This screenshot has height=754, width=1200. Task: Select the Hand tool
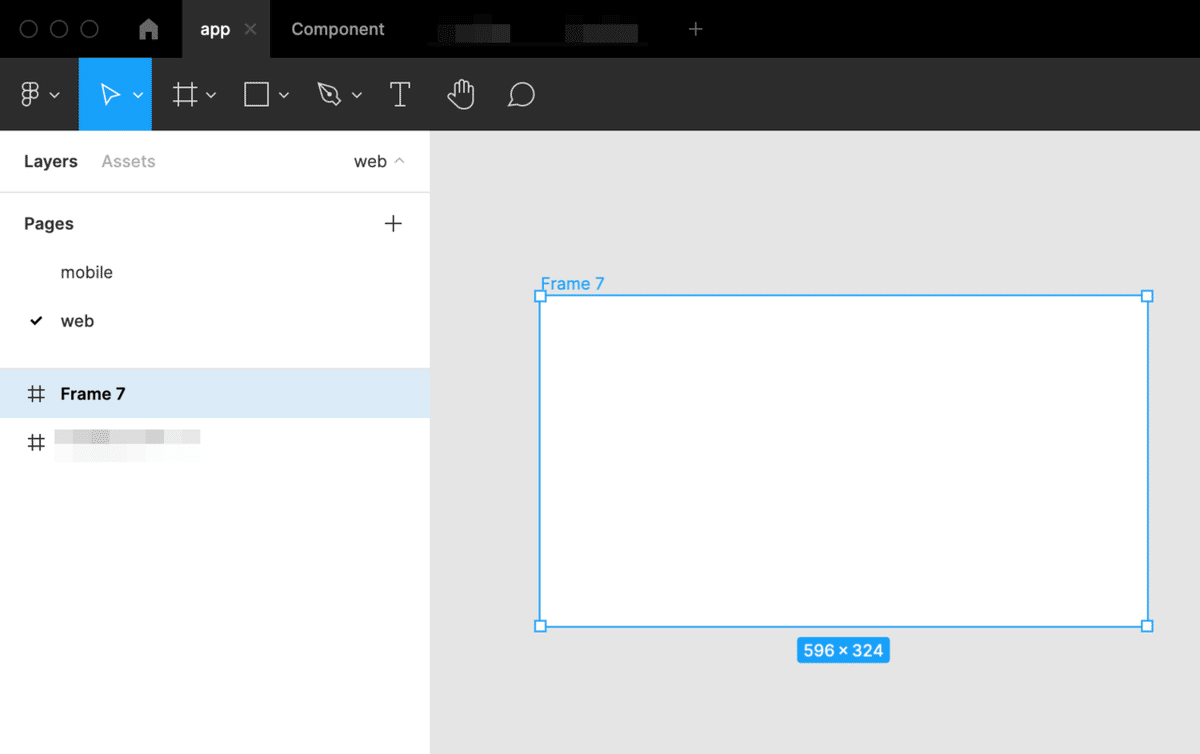[x=460, y=95]
